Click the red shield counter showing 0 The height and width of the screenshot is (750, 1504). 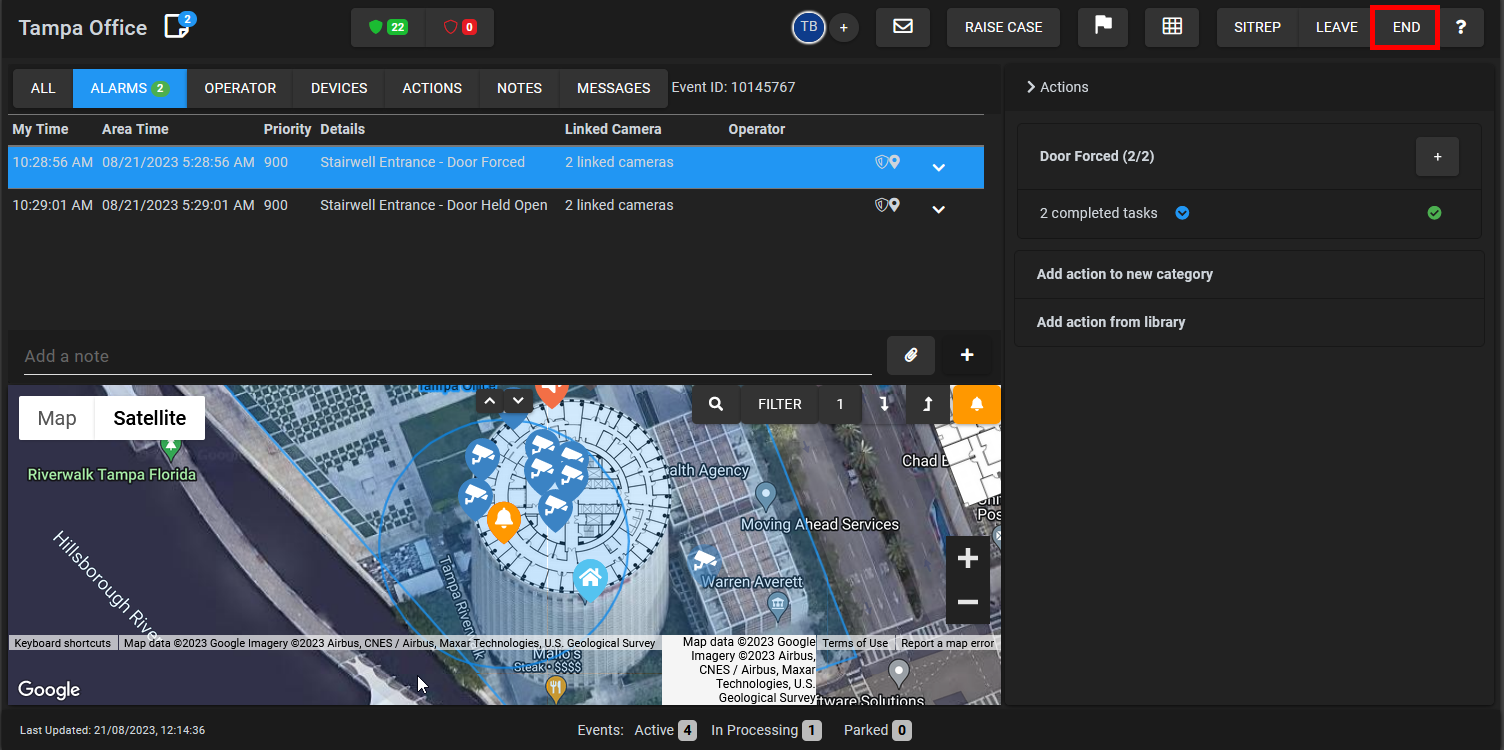[x=459, y=27]
